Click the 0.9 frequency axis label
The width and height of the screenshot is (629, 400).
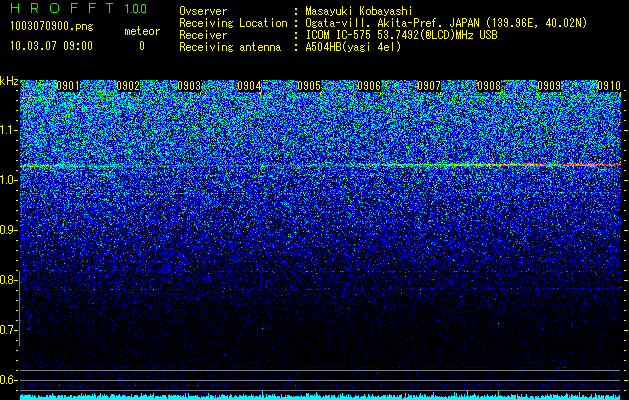click(x=9, y=230)
